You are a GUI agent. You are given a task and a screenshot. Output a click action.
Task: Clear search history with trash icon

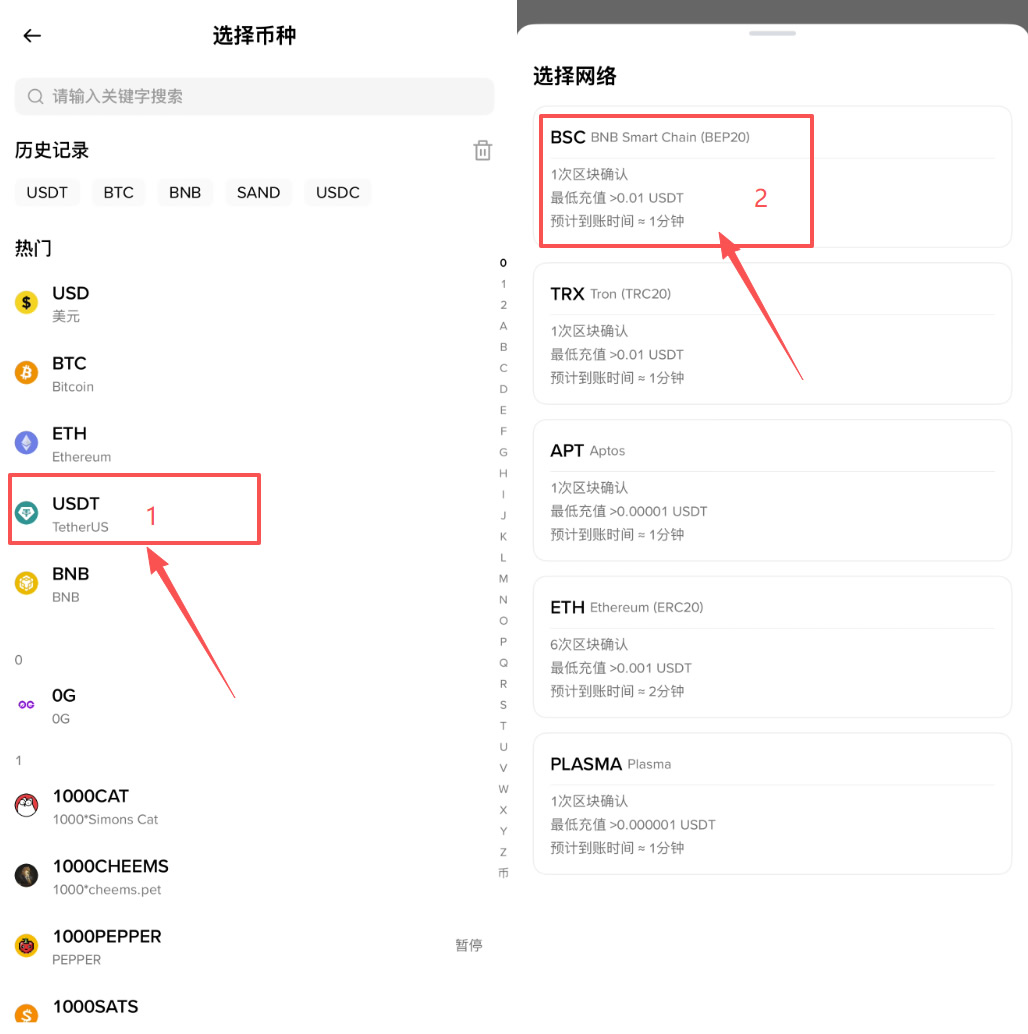click(x=483, y=150)
